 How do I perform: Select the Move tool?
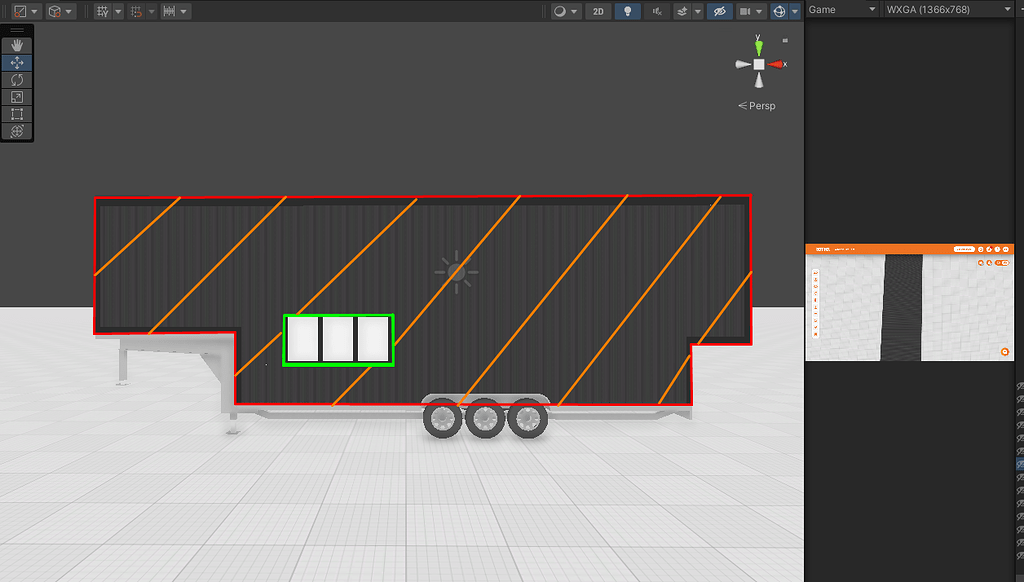[16, 62]
